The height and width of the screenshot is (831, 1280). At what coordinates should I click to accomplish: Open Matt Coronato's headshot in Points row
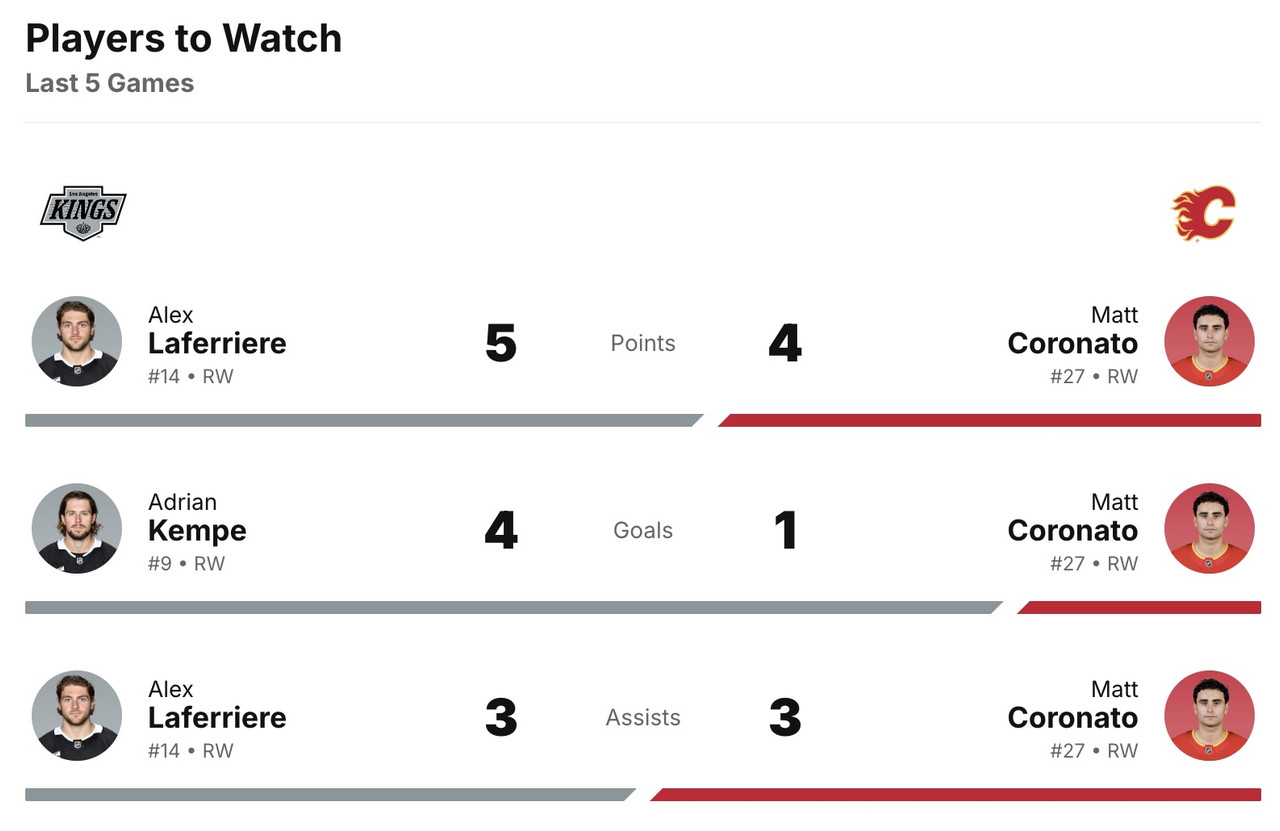click(1209, 341)
